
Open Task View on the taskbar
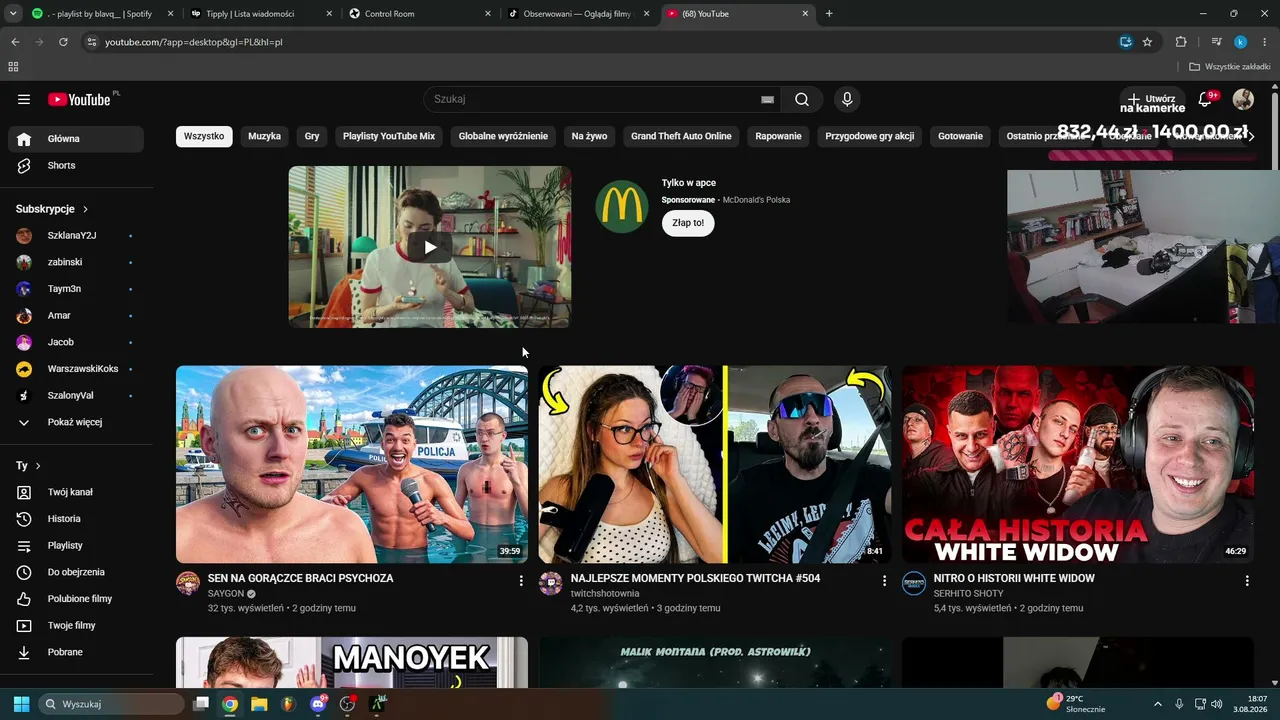point(201,704)
